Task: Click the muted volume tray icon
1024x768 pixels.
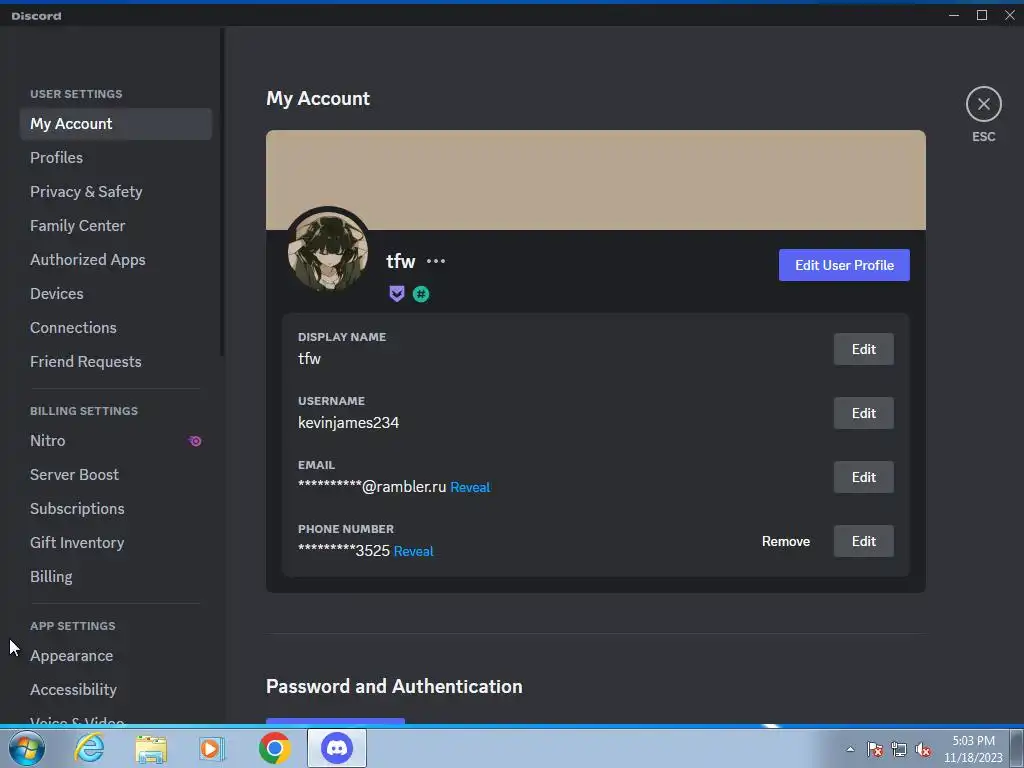Action: pyautogui.click(x=923, y=749)
